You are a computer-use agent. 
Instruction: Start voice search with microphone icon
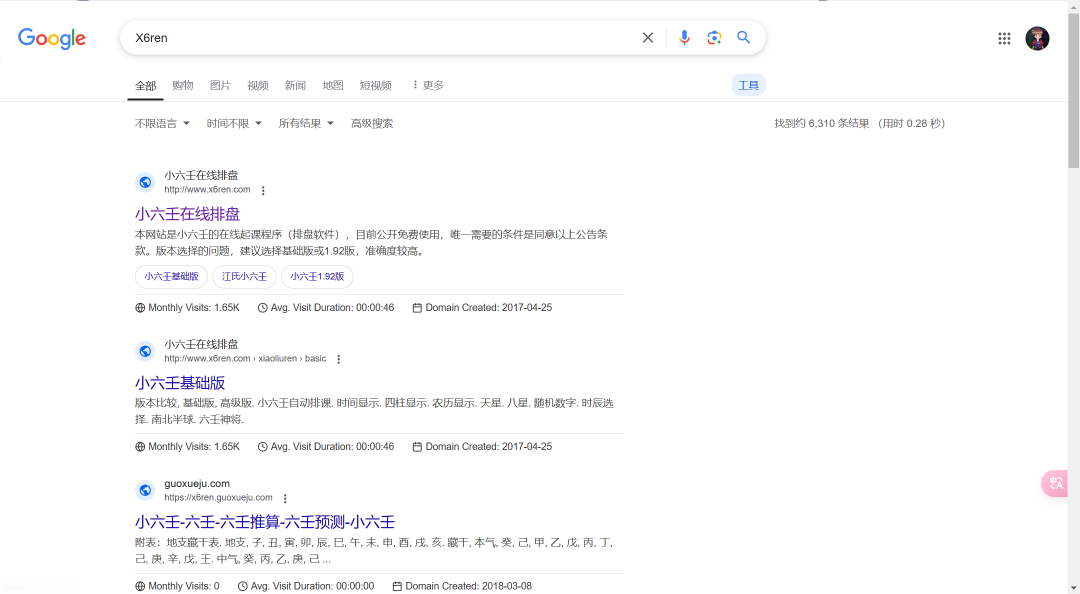(684, 38)
